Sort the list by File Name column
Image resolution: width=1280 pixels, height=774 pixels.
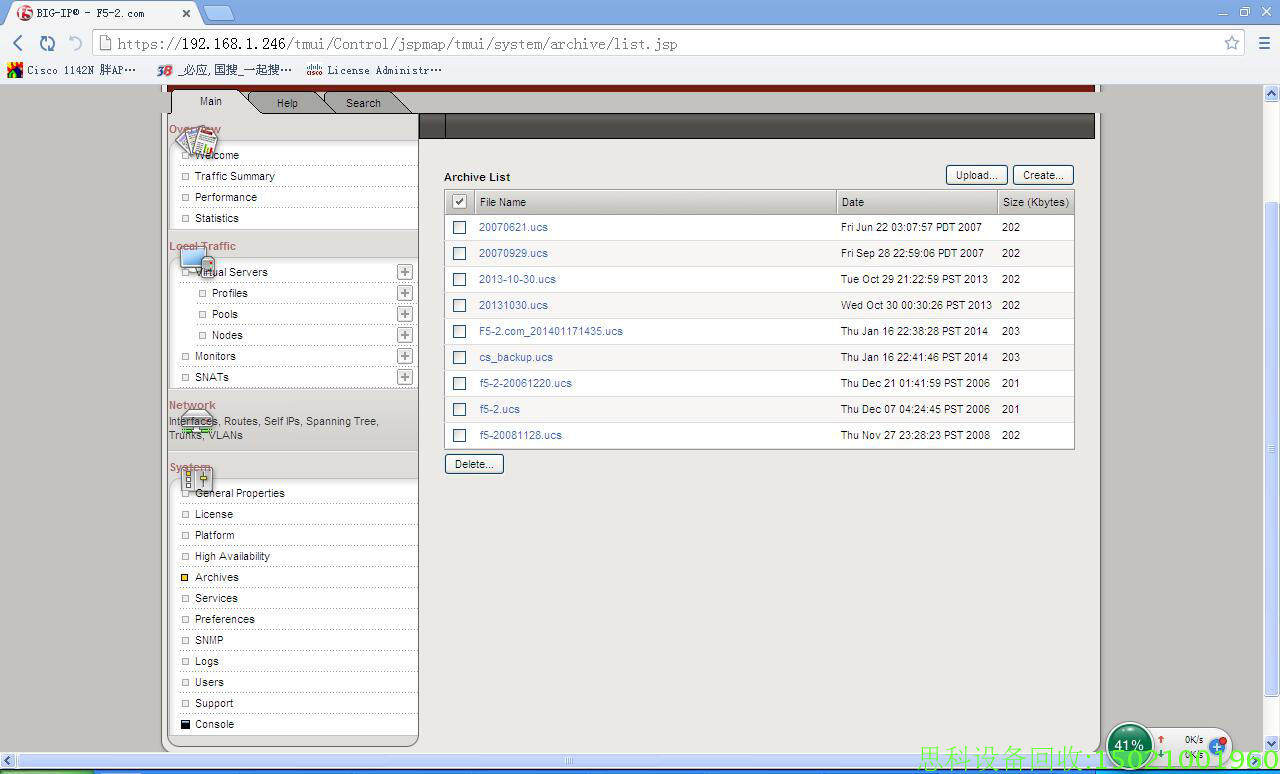point(654,202)
